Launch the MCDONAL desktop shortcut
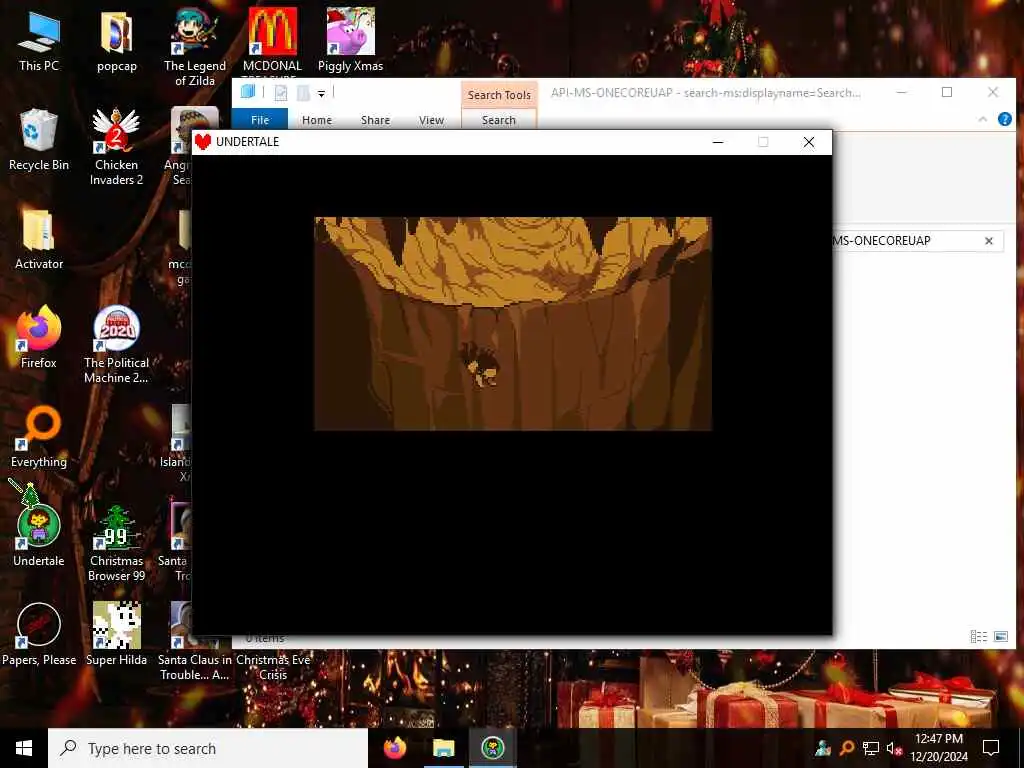 pyautogui.click(x=272, y=41)
